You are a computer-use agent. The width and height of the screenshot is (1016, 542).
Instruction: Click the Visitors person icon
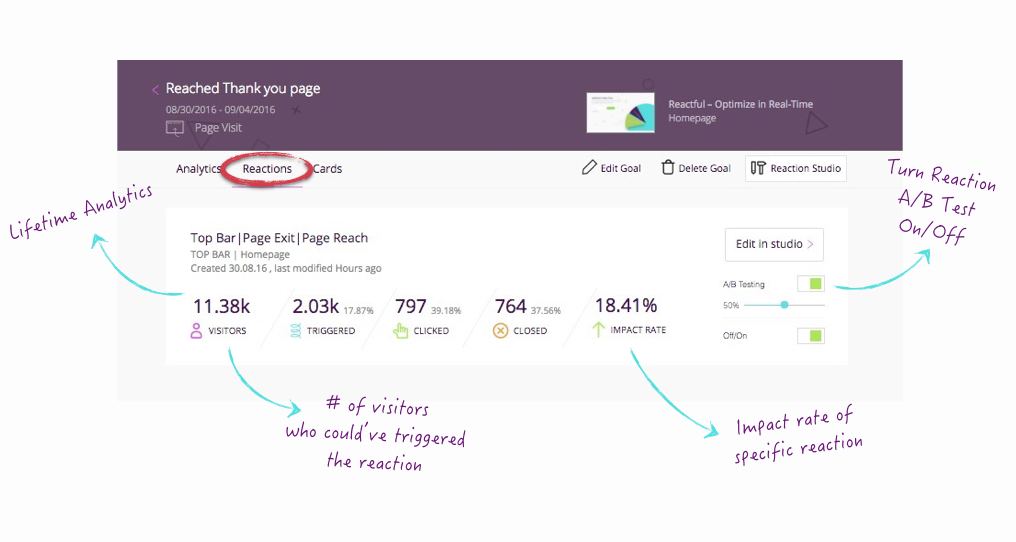tap(197, 331)
